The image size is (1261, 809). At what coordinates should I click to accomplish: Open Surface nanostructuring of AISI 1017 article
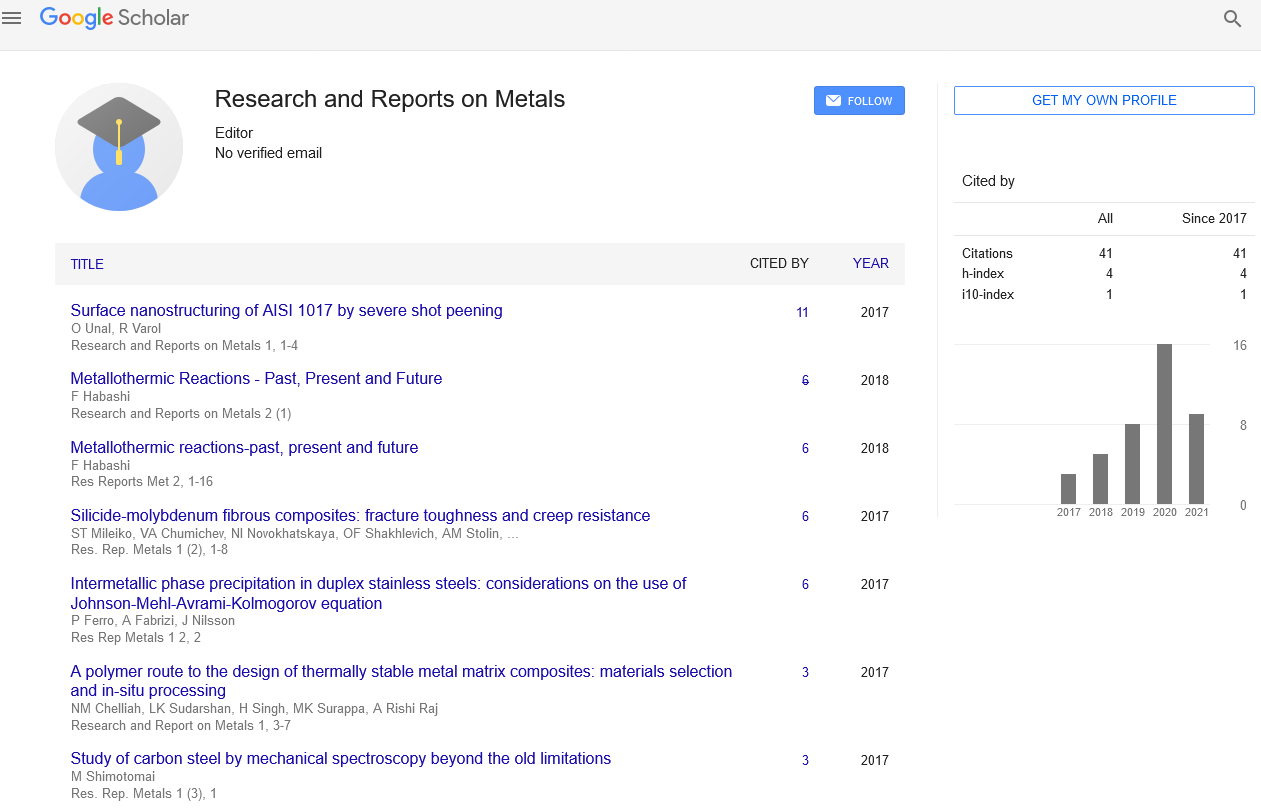pos(287,311)
